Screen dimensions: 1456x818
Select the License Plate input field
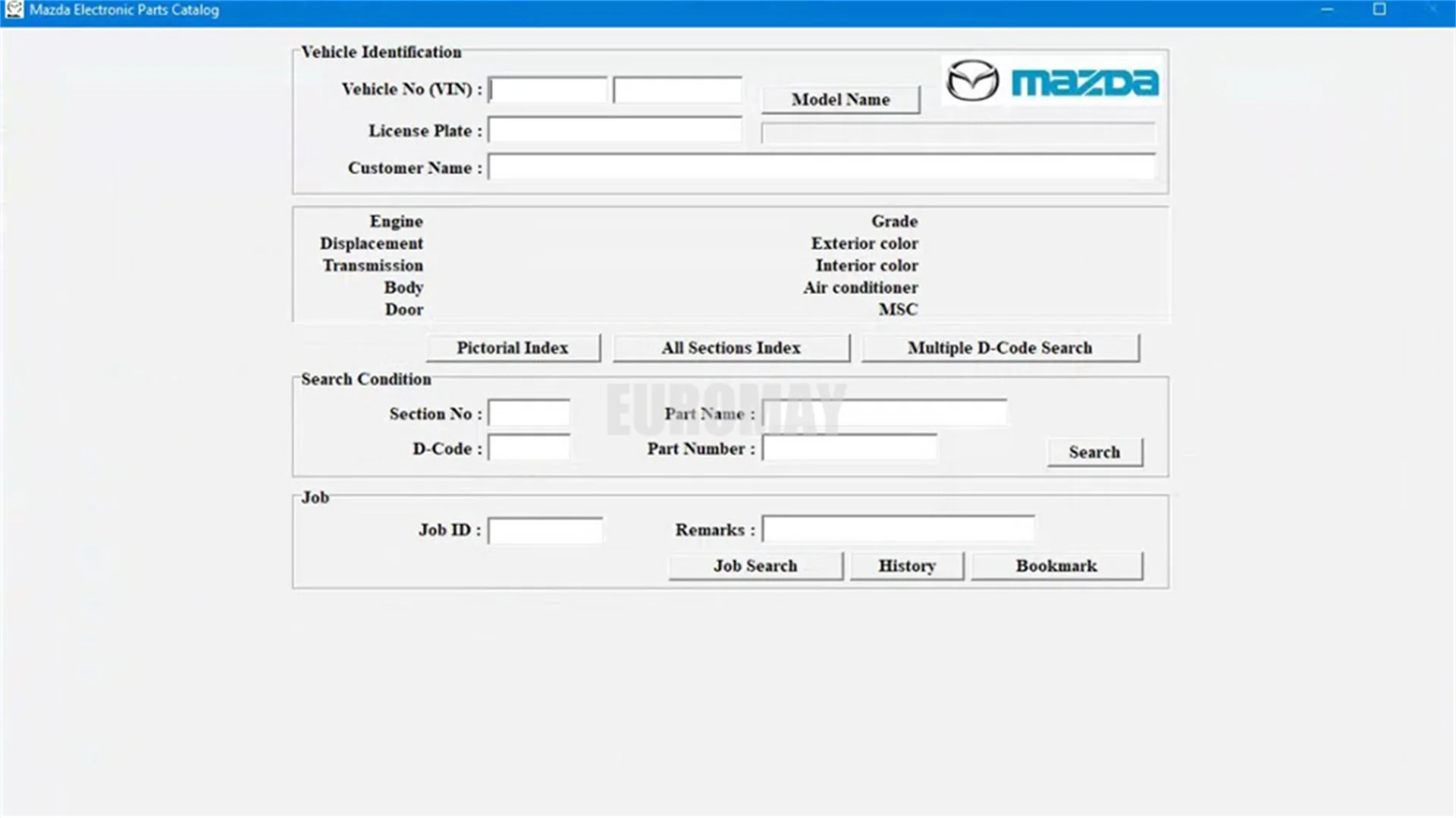tap(616, 129)
